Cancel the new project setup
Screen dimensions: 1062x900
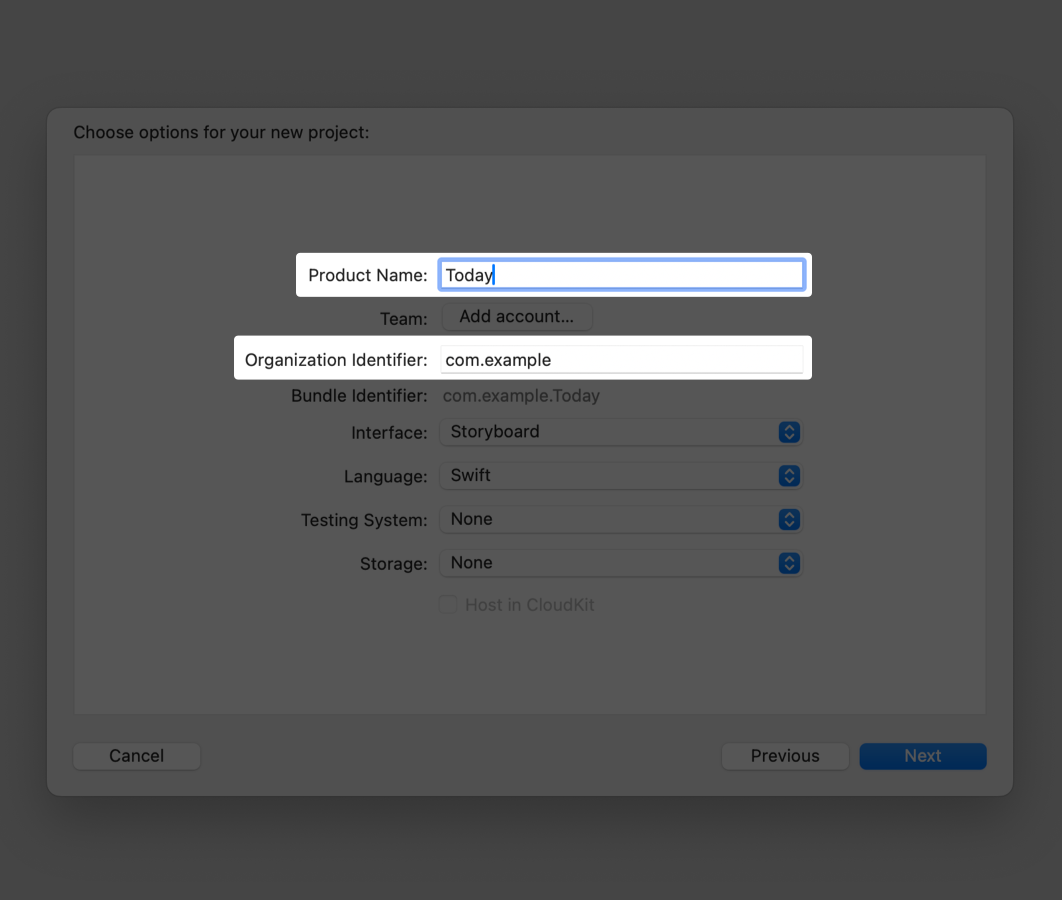[136, 756]
